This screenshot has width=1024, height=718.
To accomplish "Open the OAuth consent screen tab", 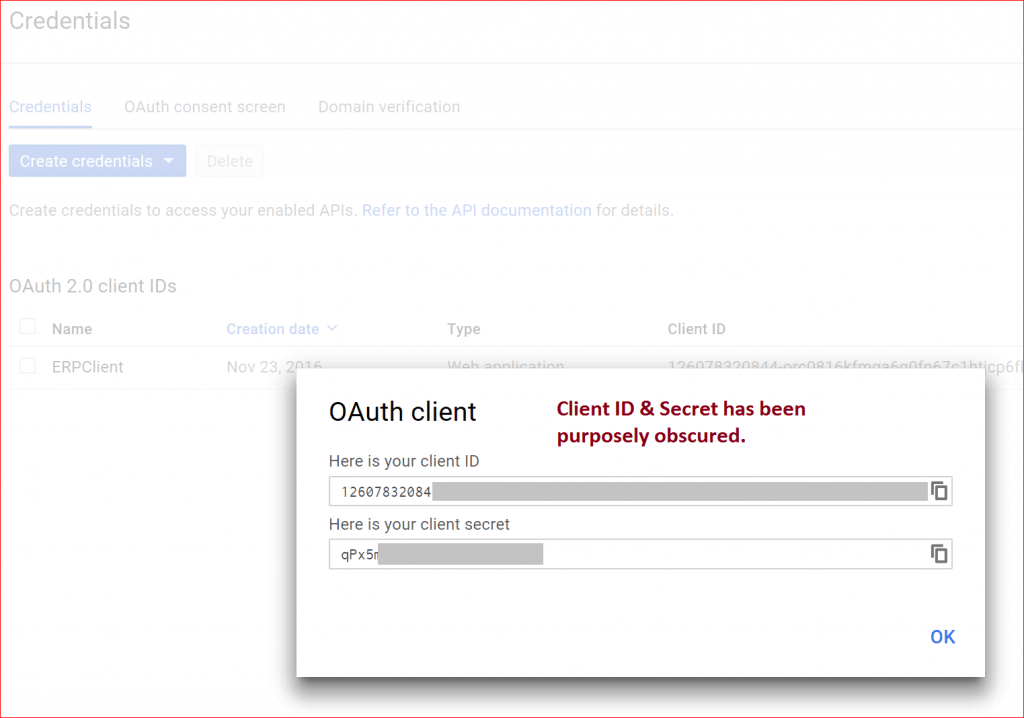I will [204, 107].
